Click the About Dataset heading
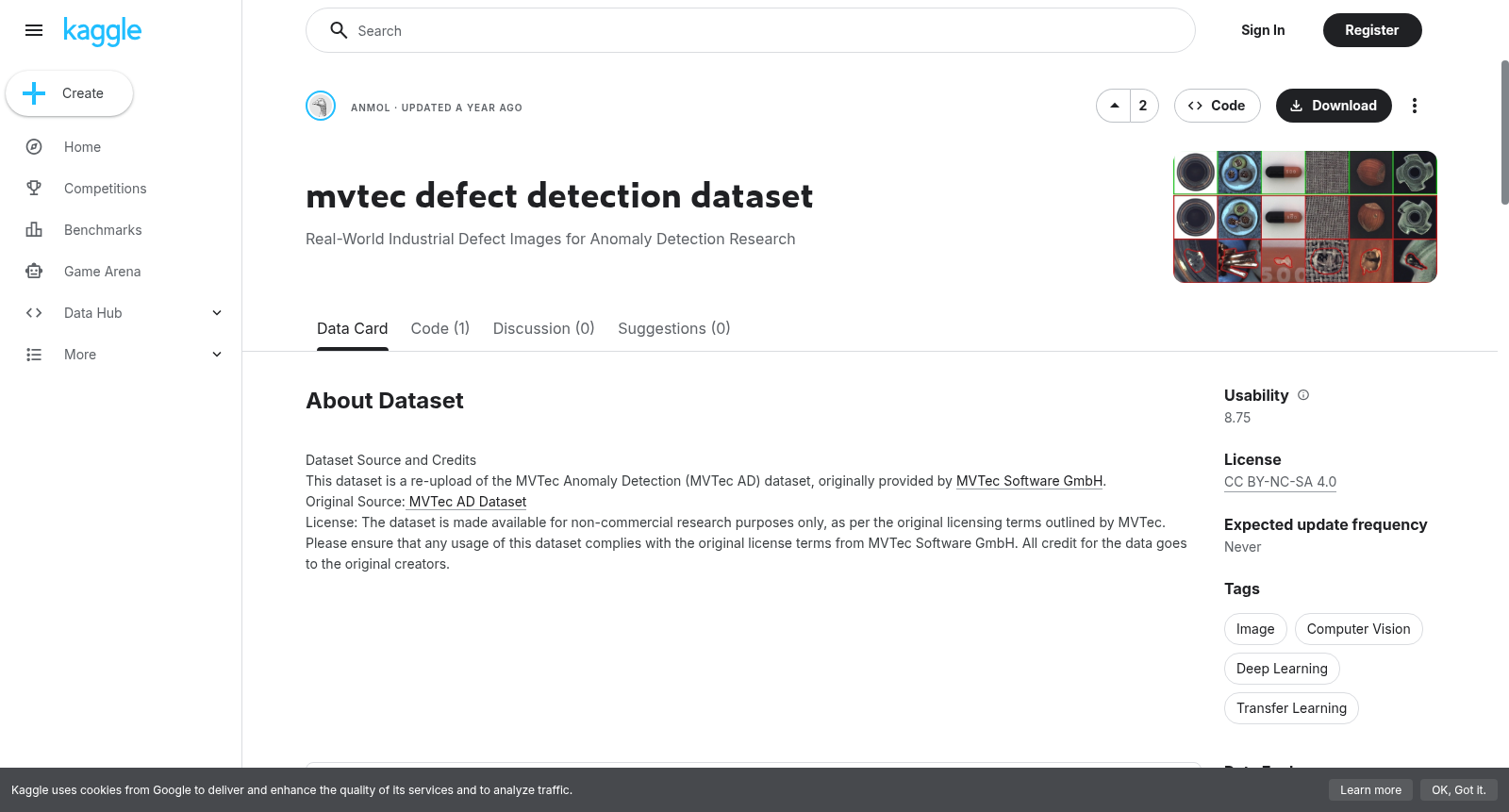Image resolution: width=1509 pixels, height=812 pixels. [x=385, y=401]
